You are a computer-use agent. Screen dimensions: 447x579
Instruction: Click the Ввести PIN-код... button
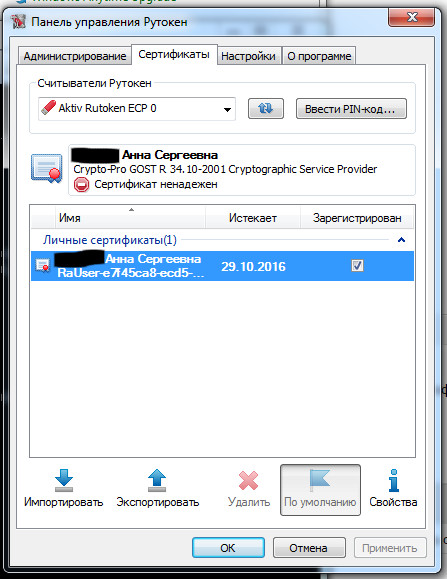(x=351, y=109)
